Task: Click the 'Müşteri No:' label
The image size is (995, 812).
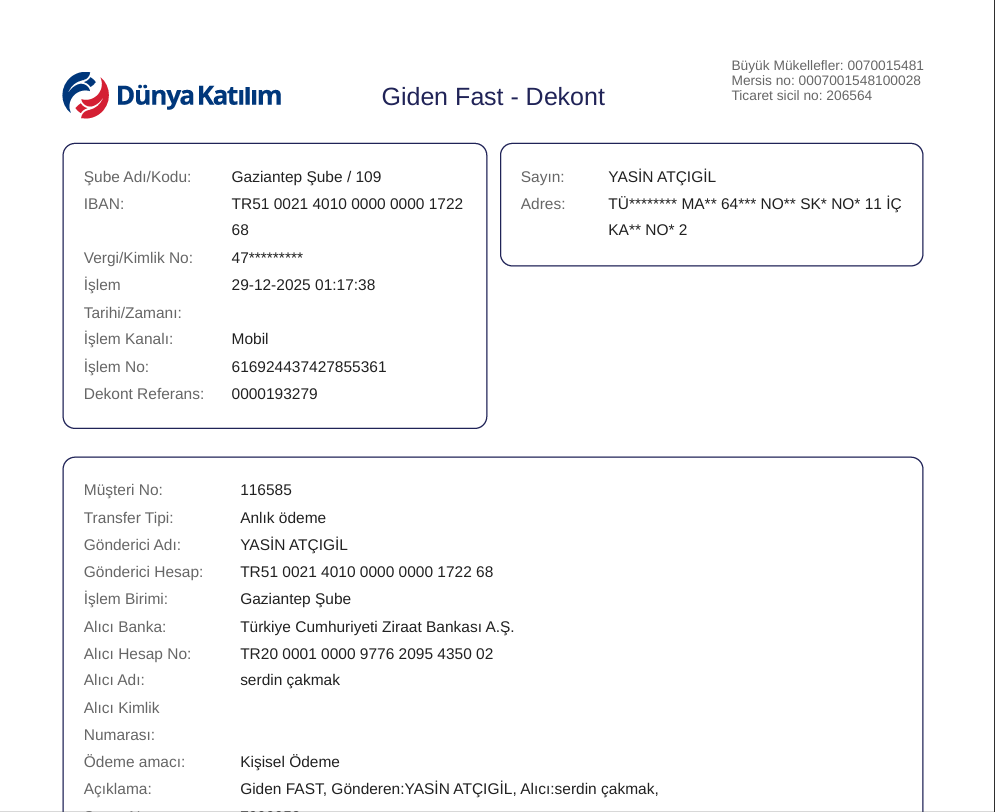Action: click(x=122, y=490)
